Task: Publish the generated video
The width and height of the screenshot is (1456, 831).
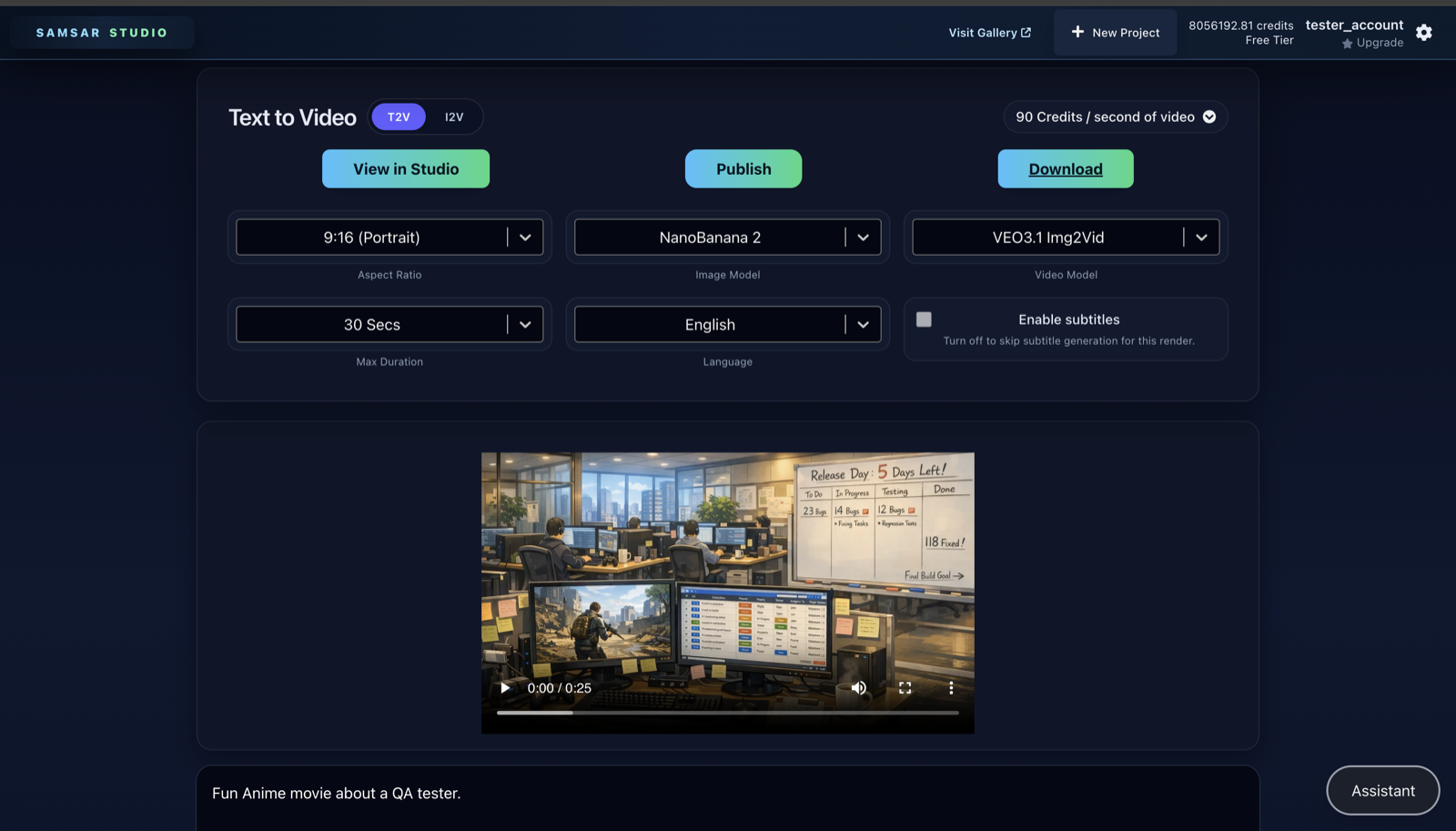Action: coord(743,168)
